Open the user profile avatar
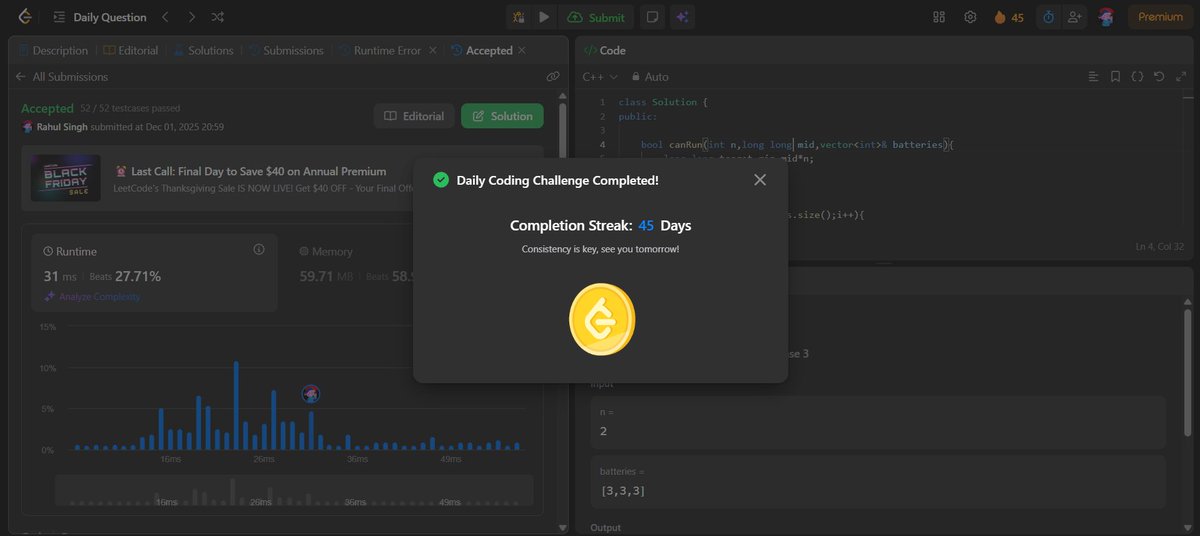This screenshot has height=536, width=1200. pyautogui.click(x=1106, y=17)
